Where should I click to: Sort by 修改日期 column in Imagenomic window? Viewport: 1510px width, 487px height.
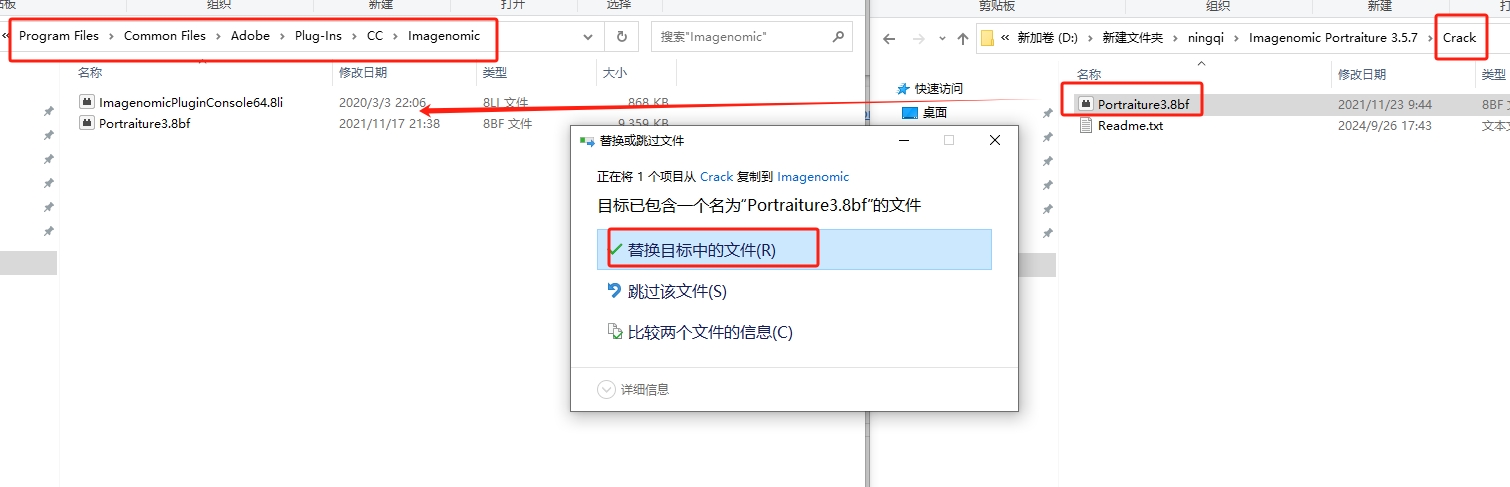(363, 73)
